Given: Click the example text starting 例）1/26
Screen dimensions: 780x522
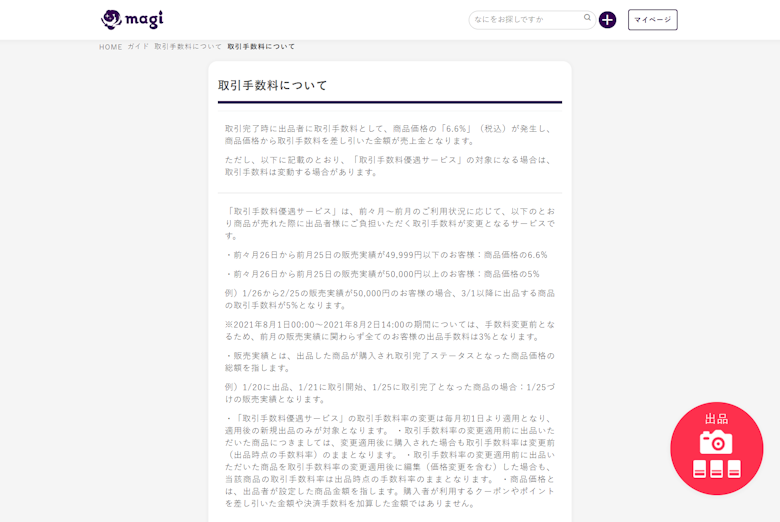Looking at the screenshot, I should click(x=389, y=299).
